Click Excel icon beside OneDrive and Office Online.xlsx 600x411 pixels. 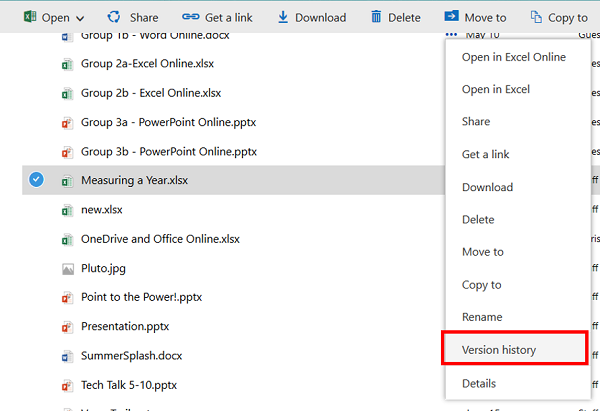click(x=67, y=240)
